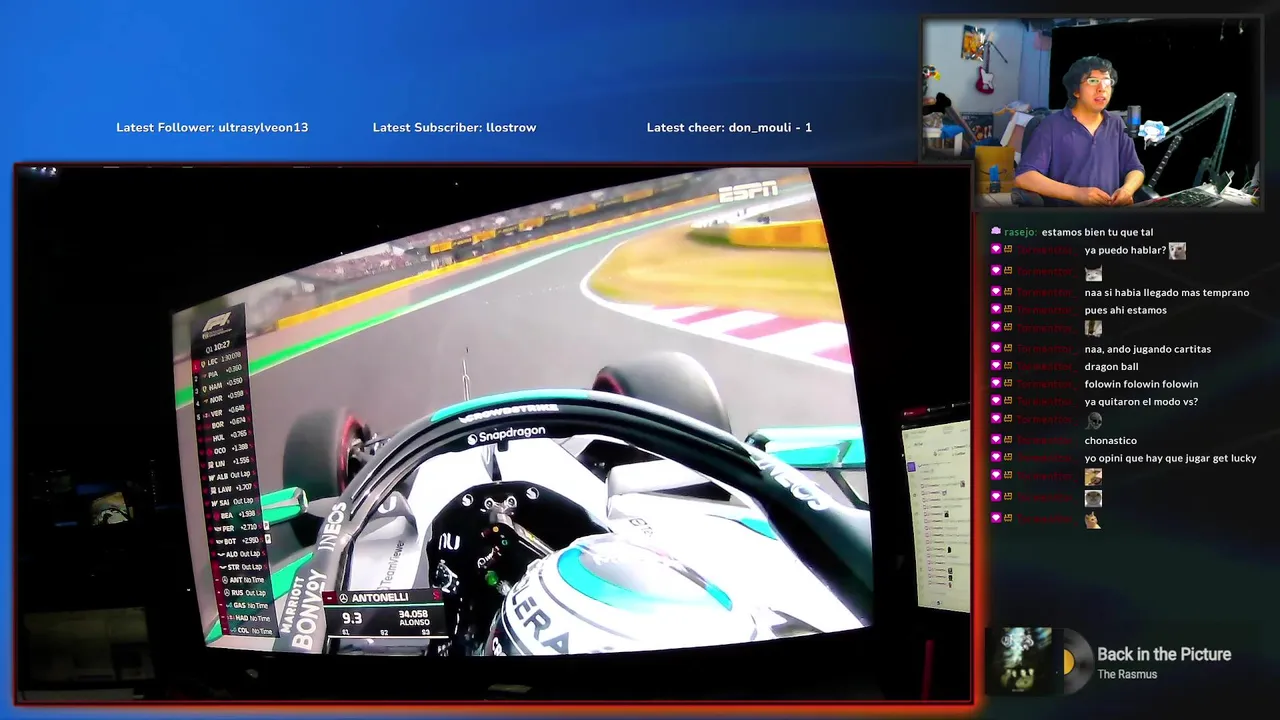Click the rasejo username in chat
The height and width of the screenshot is (720, 1280).
tap(1020, 232)
